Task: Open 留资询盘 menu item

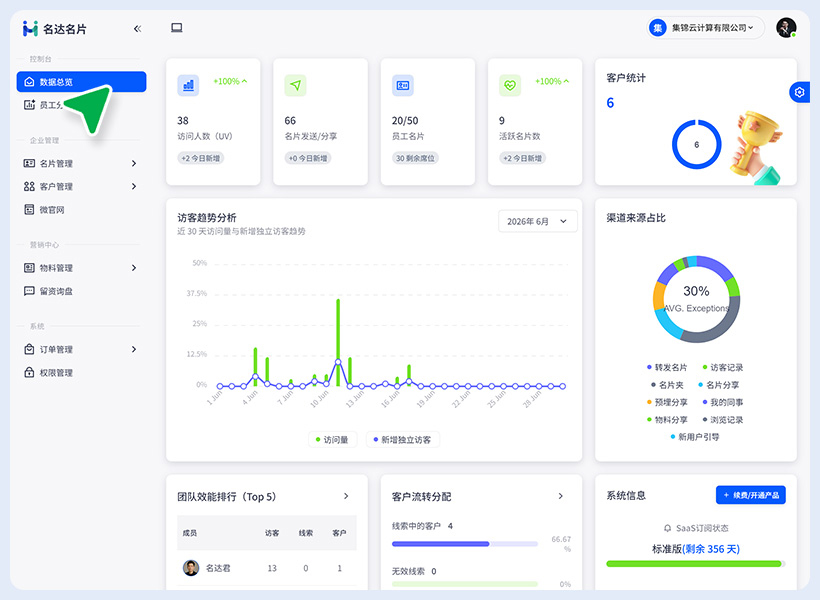Action: [82, 291]
